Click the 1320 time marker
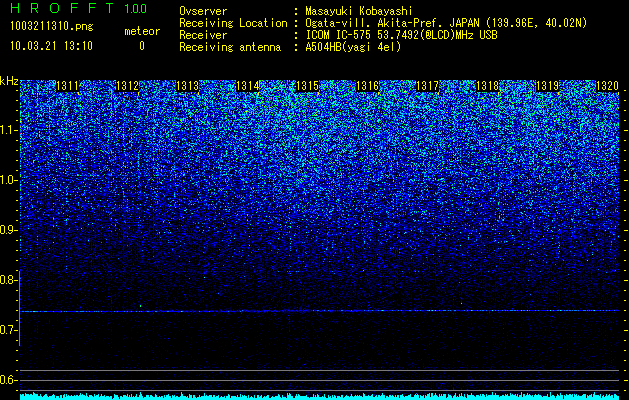 click(x=607, y=86)
